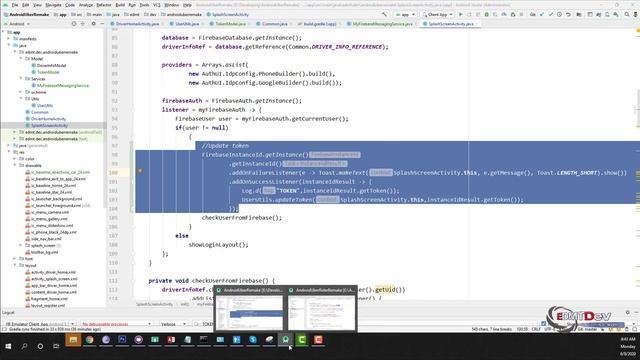Collapse the app module tree node
This screenshot has height=360, width=640.
tap(4, 32)
